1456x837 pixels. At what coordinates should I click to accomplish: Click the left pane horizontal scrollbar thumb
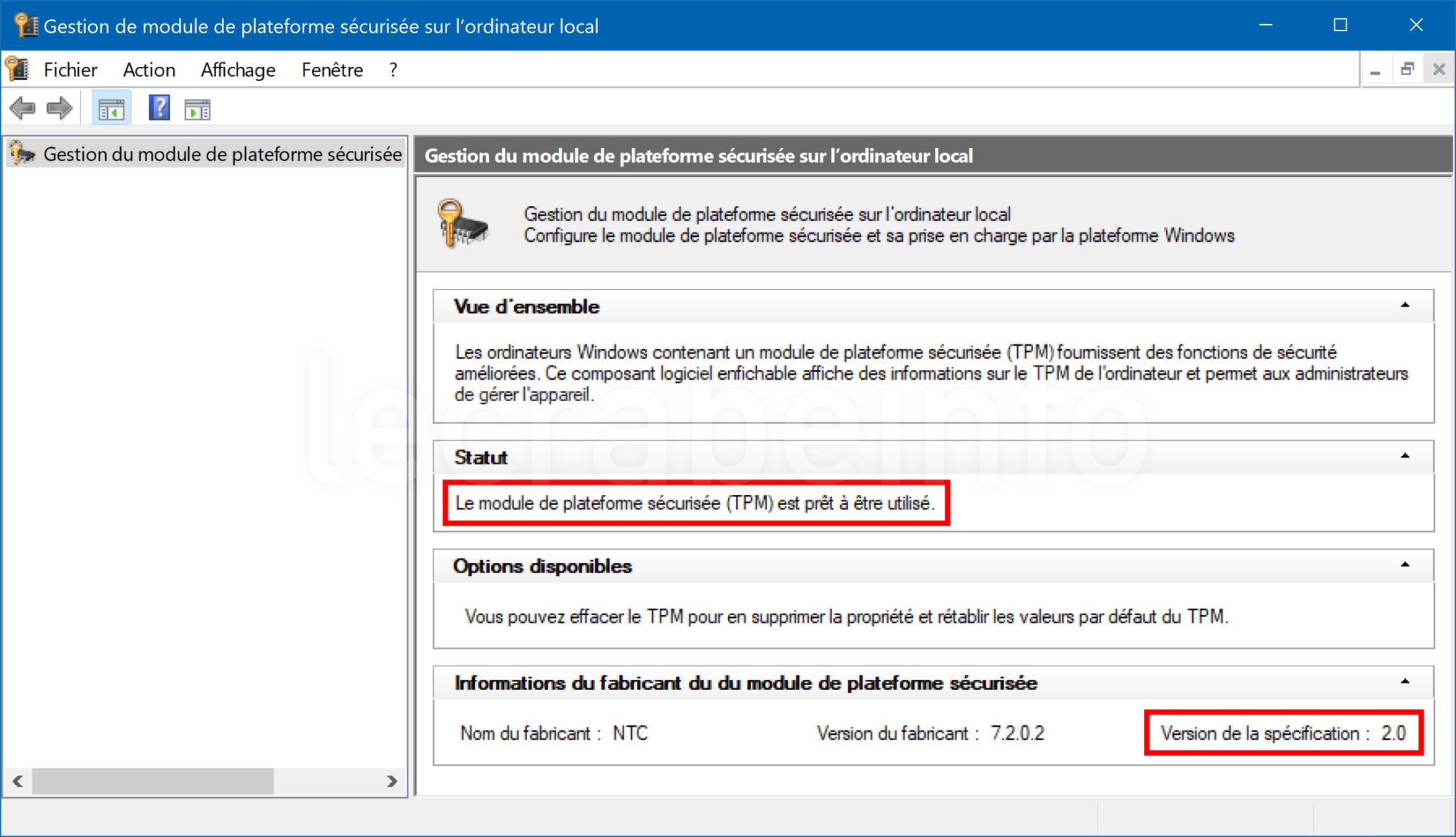tap(152, 781)
